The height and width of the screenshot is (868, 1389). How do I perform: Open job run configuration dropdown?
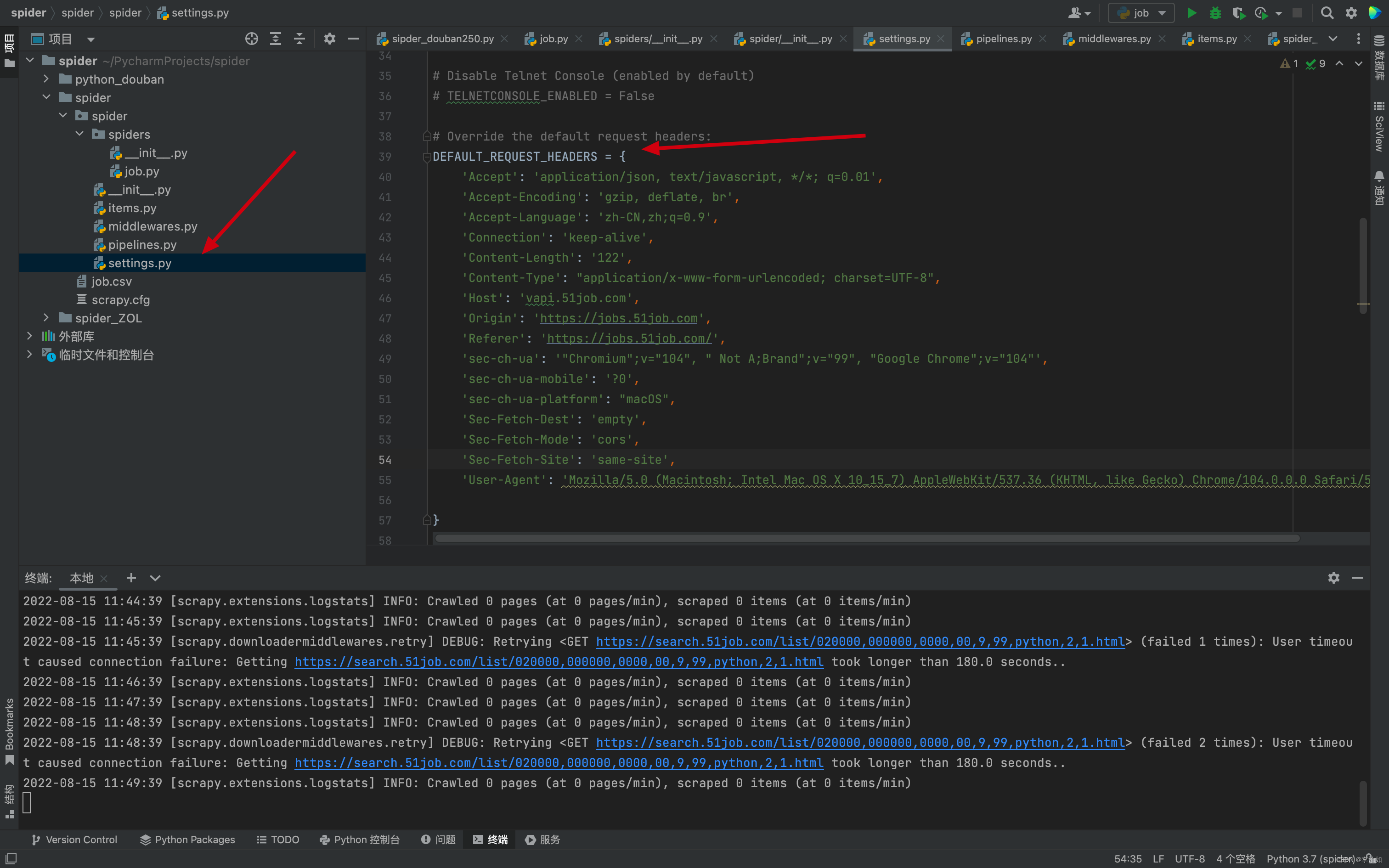coord(1141,13)
